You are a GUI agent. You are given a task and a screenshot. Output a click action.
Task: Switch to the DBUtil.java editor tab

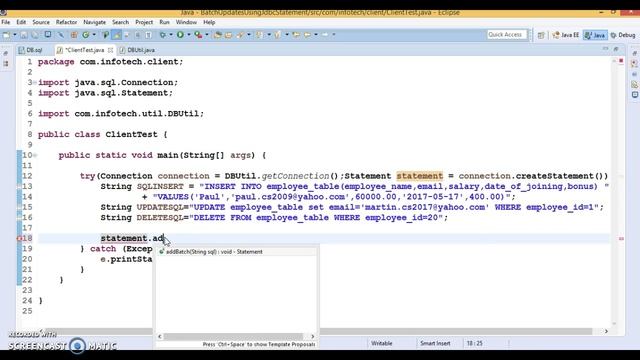point(138,50)
